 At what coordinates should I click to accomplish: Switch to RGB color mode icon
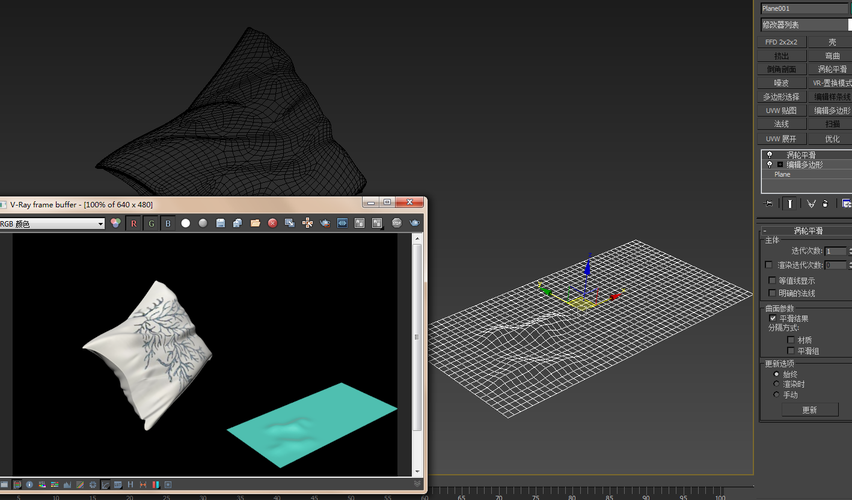coord(116,223)
